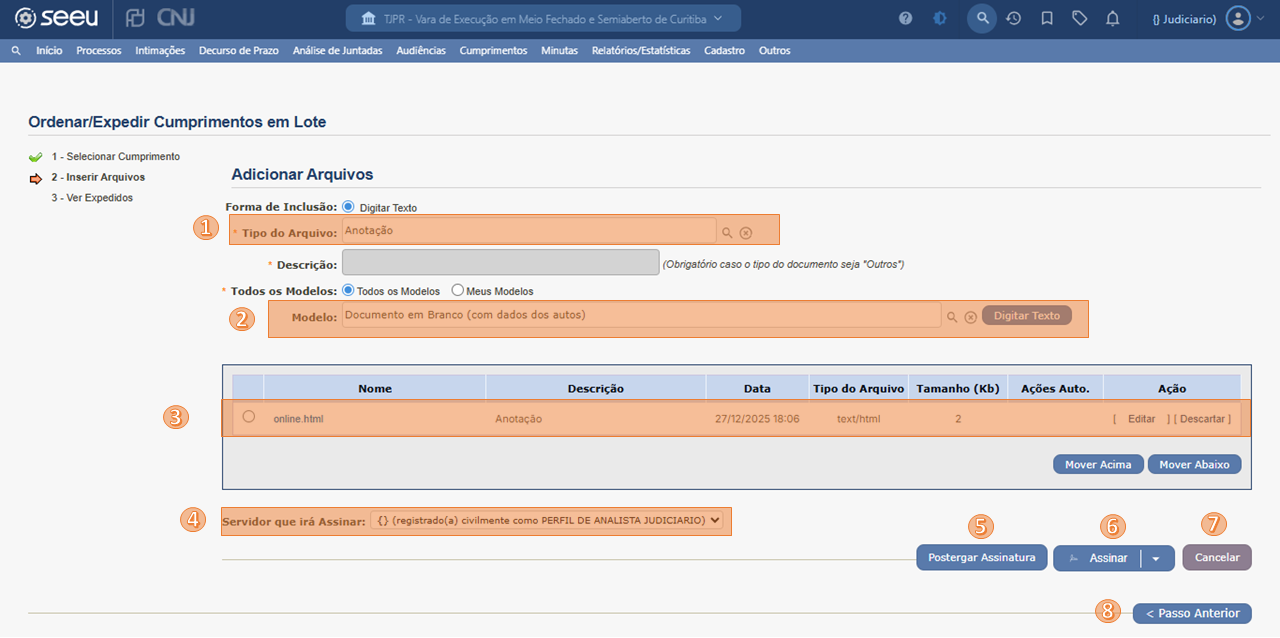1280x638 pixels.
Task: Click the help question mark icon
Action: [x=905, y=18]
